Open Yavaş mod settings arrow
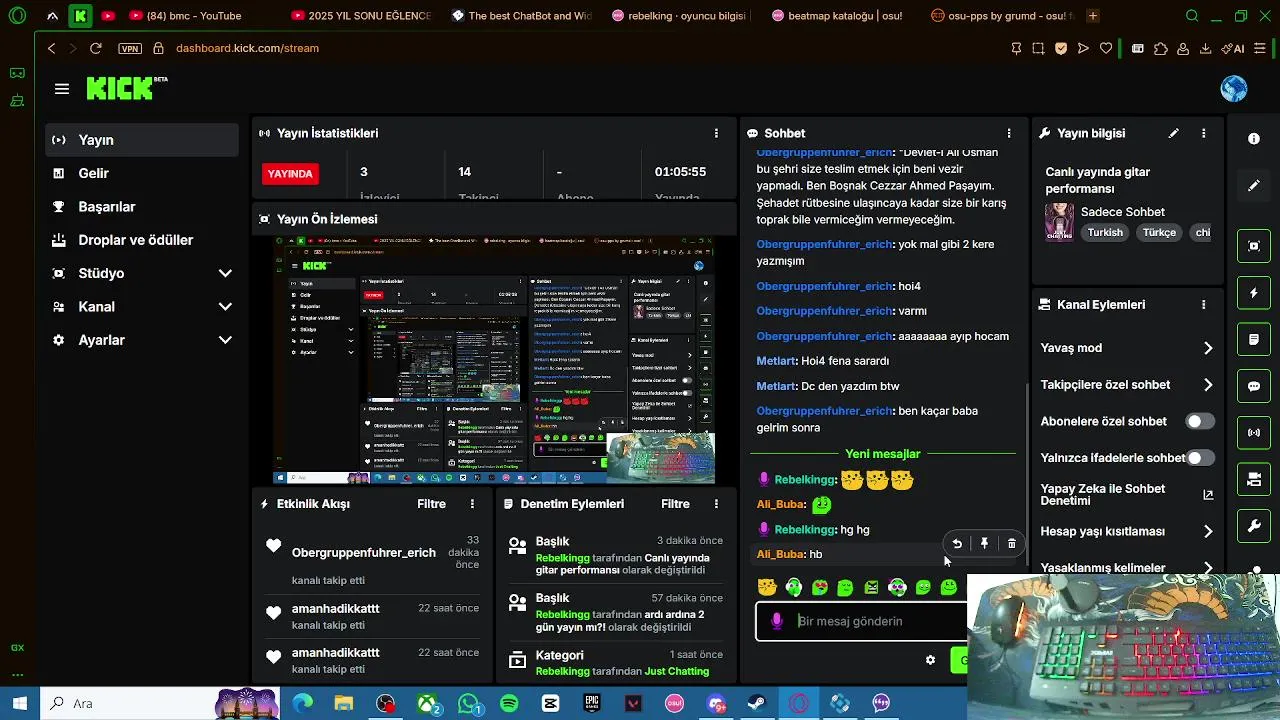1280x720 pixels. tap(1208, 348)
